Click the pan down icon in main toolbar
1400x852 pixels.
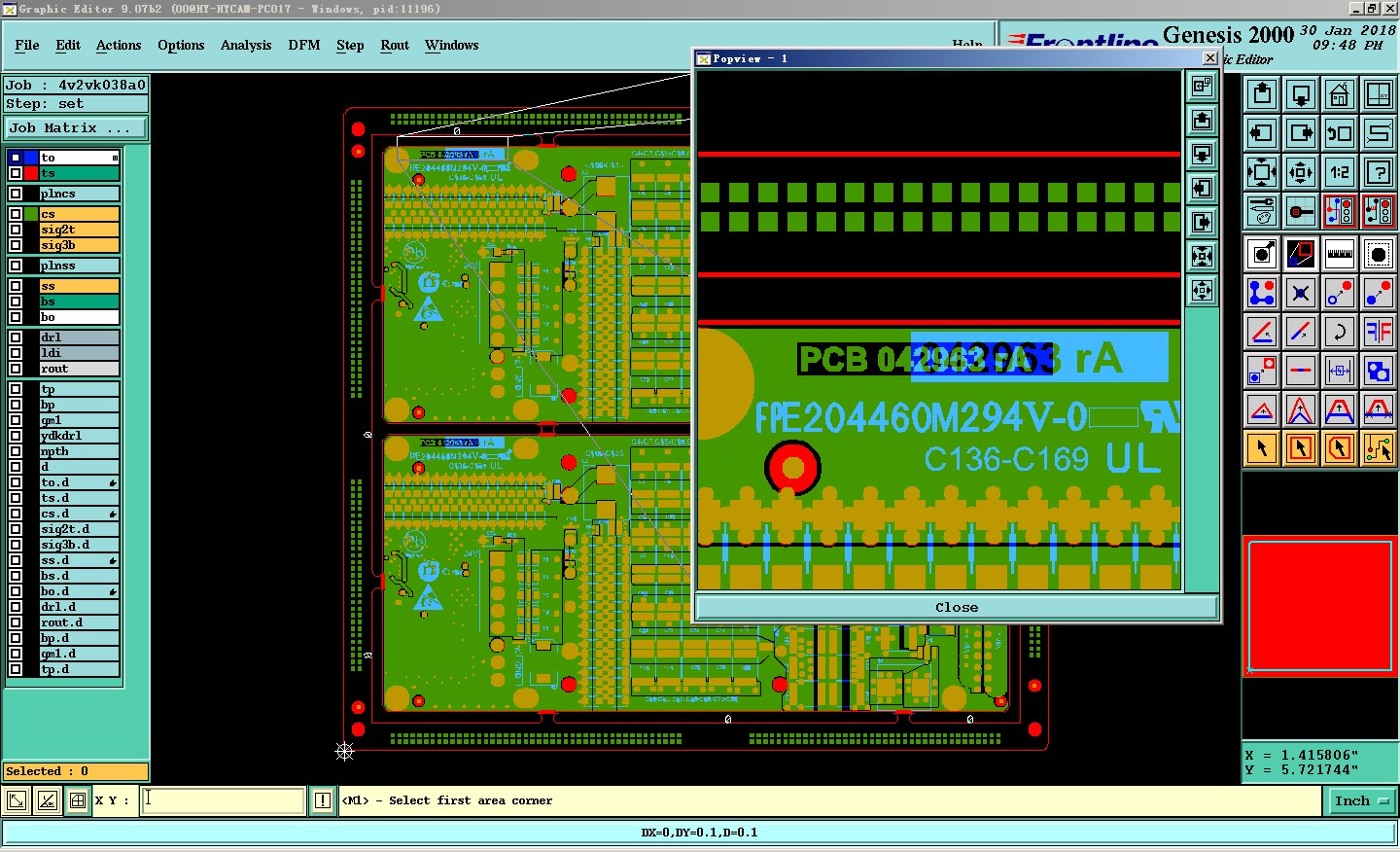[1301, 94]
